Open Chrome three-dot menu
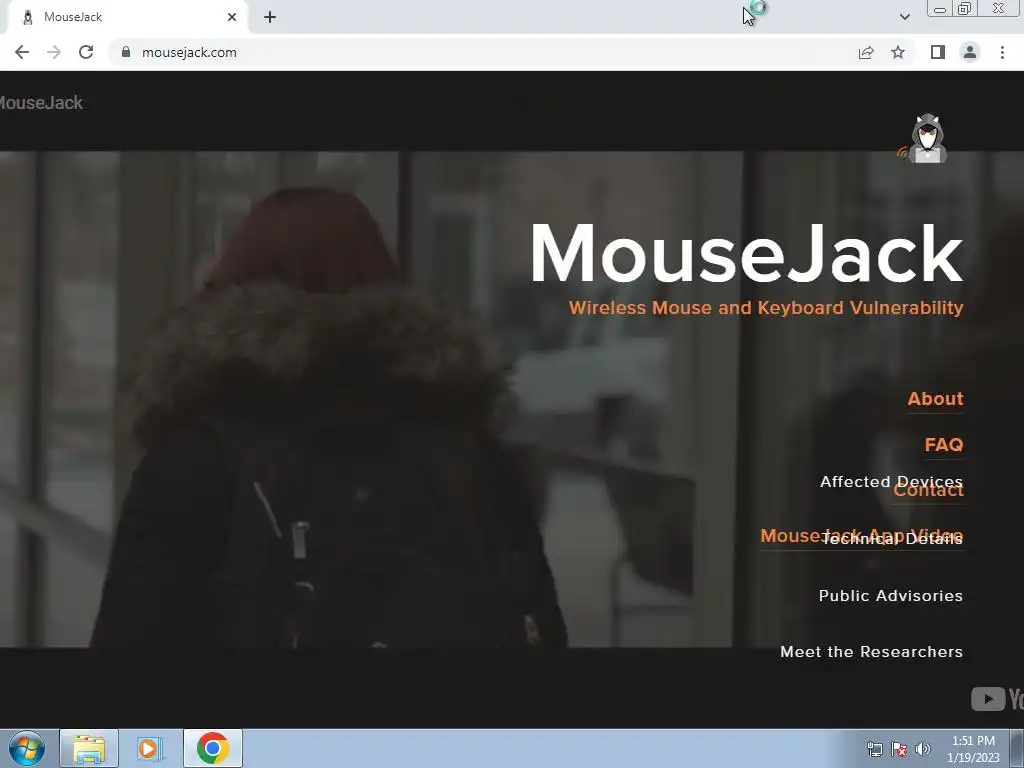The height and width of the screenshot is (768, 1024). 1002,52
